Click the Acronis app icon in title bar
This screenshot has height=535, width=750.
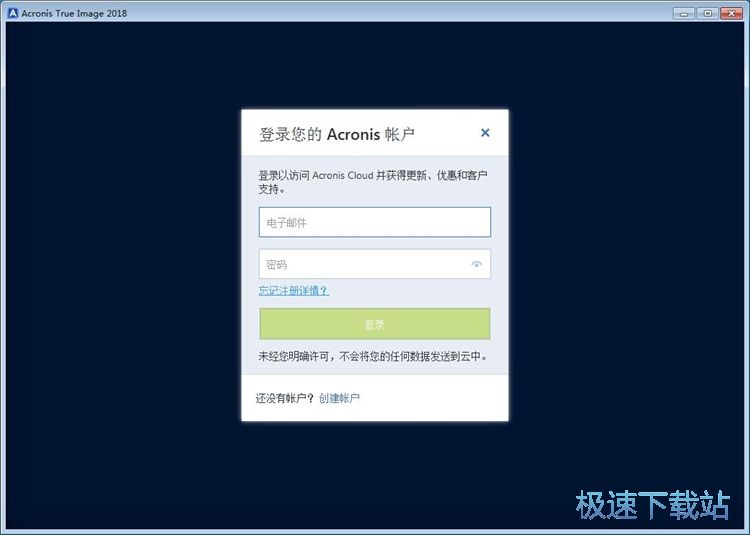tap(13, 13)
